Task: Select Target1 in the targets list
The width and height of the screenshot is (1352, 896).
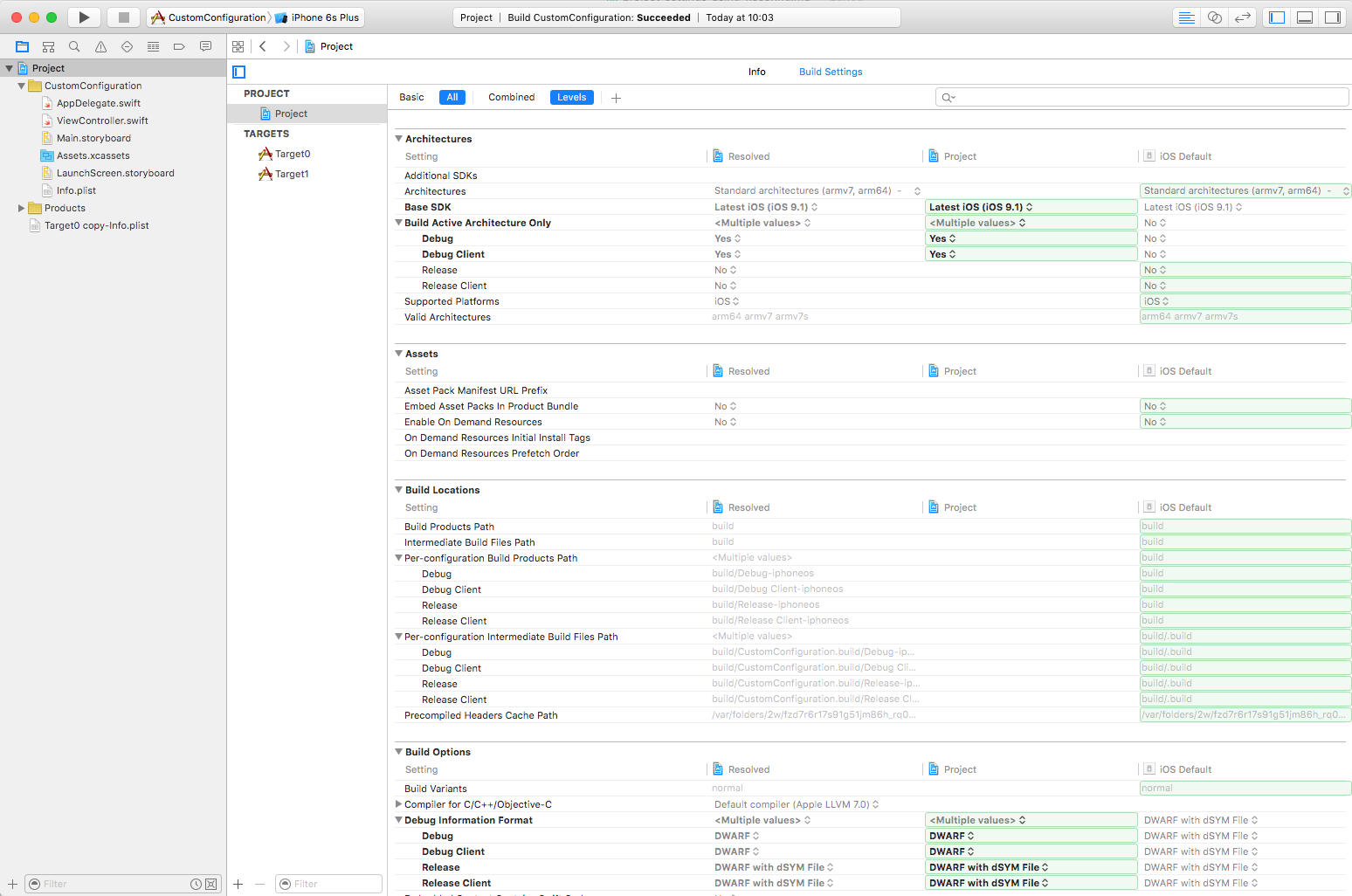Action: pyautogui.click(x=292, y=174)
